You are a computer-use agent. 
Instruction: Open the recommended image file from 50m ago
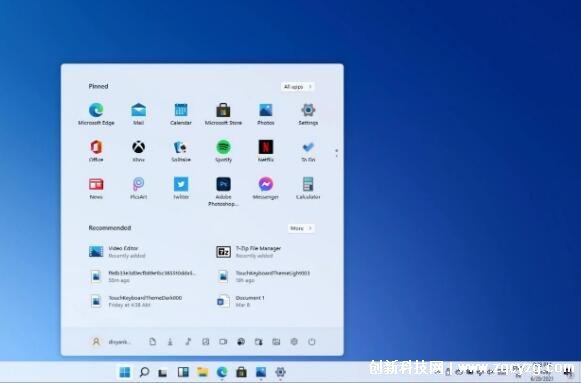click(x=144, y=276)
